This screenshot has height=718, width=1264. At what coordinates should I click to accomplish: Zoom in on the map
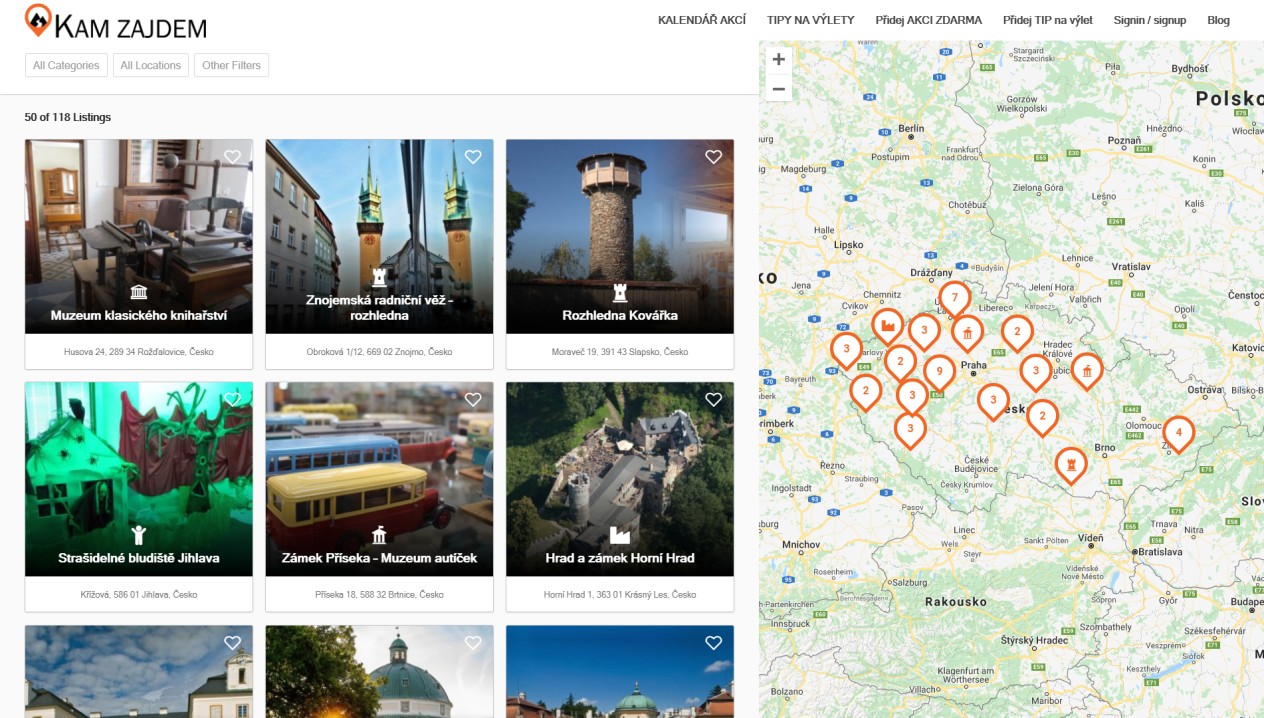click(x=778, y=59)
